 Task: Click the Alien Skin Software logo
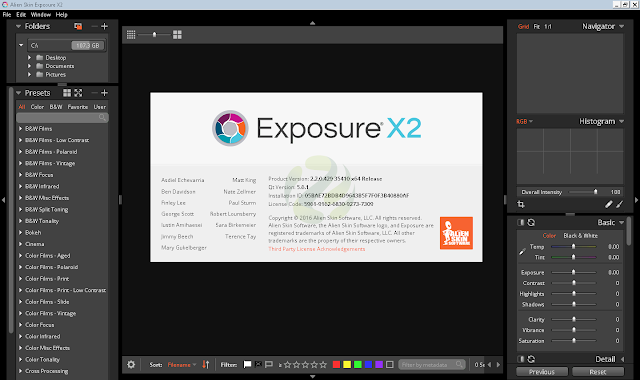pyautogui.click(x=456, y=233)
